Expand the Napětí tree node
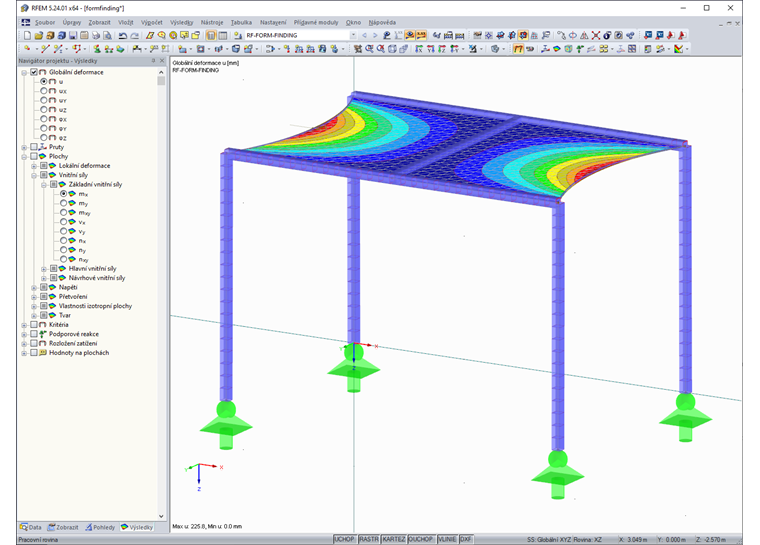Image resolution: width=760 pixels, height=545 pixels. click(34, 288)
